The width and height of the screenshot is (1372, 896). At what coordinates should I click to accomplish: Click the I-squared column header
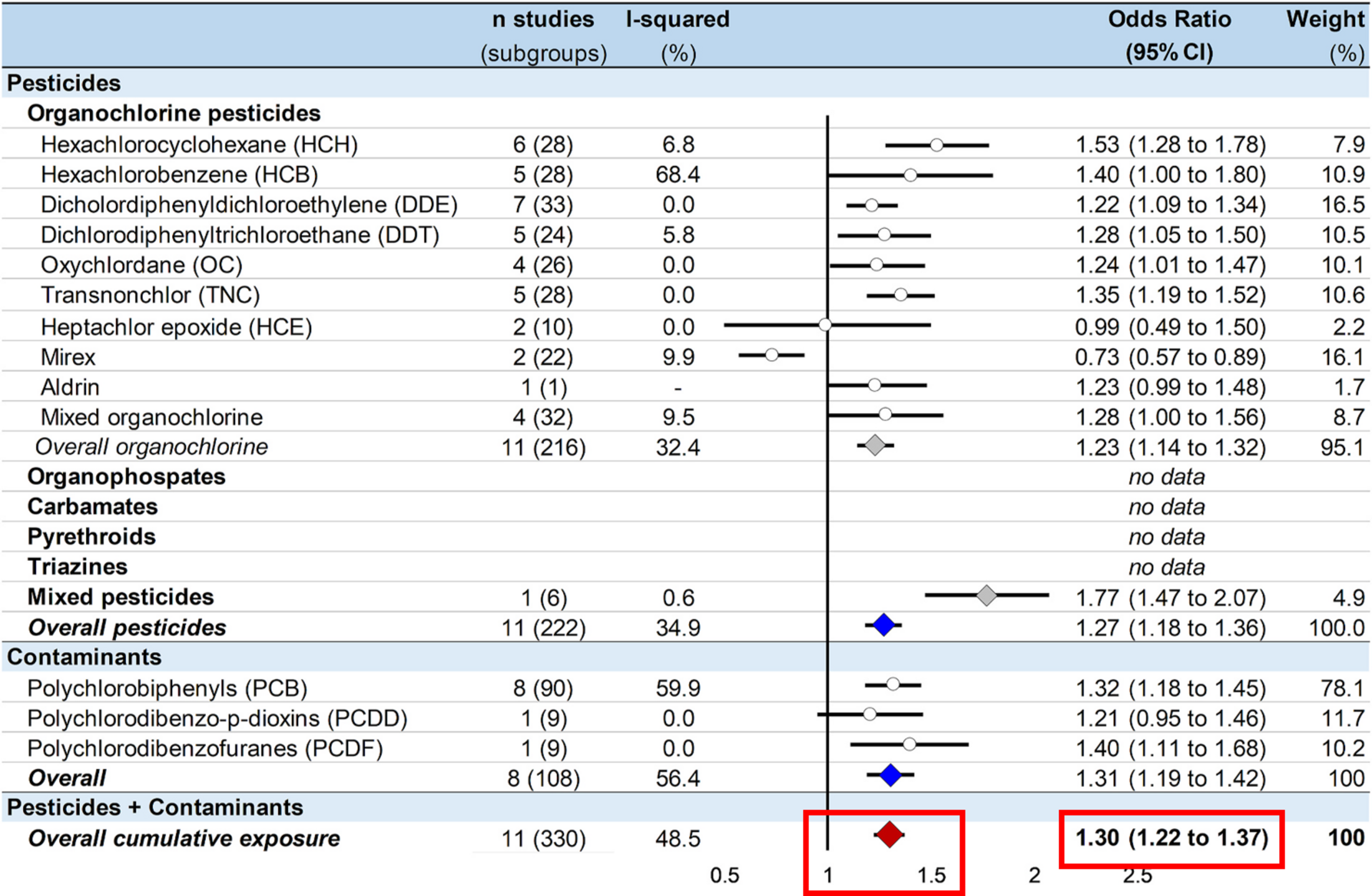point(678,36)
